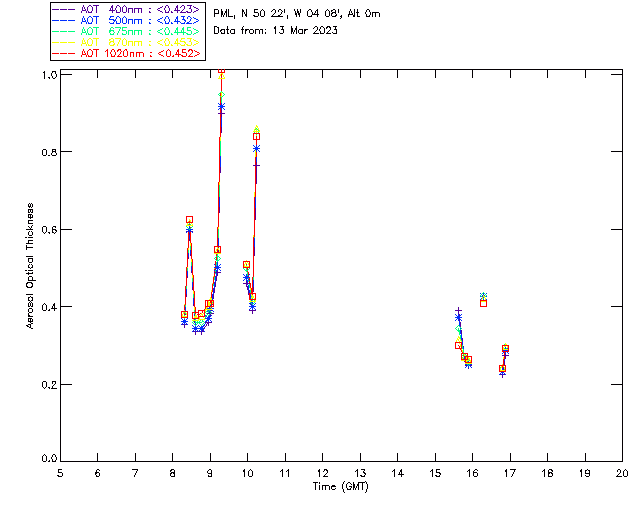
Task: Select the x-axis tick label 12
Action: 322,474
